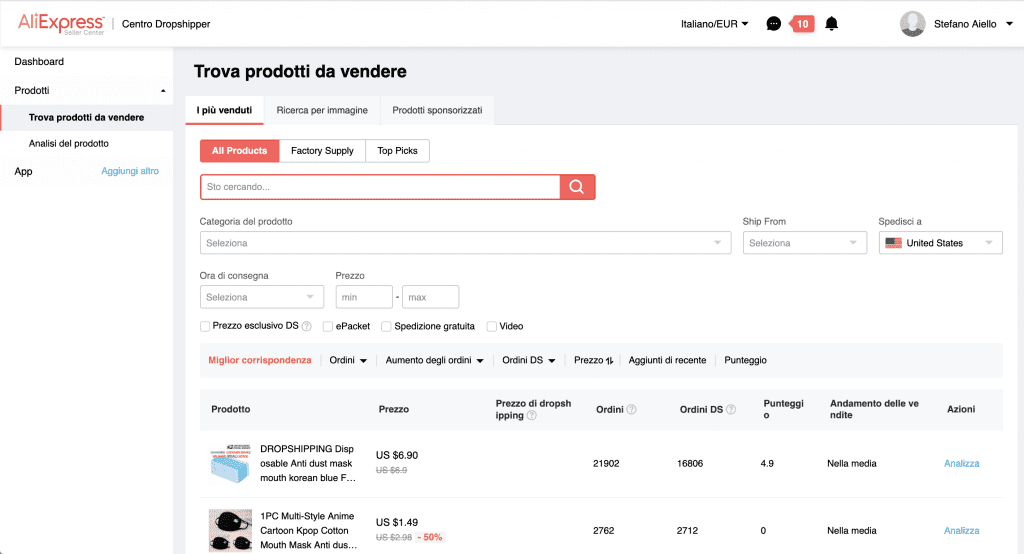Open the blue disposable mask product thumbnail
The image size is (1024, 554).
click(230, 464)
